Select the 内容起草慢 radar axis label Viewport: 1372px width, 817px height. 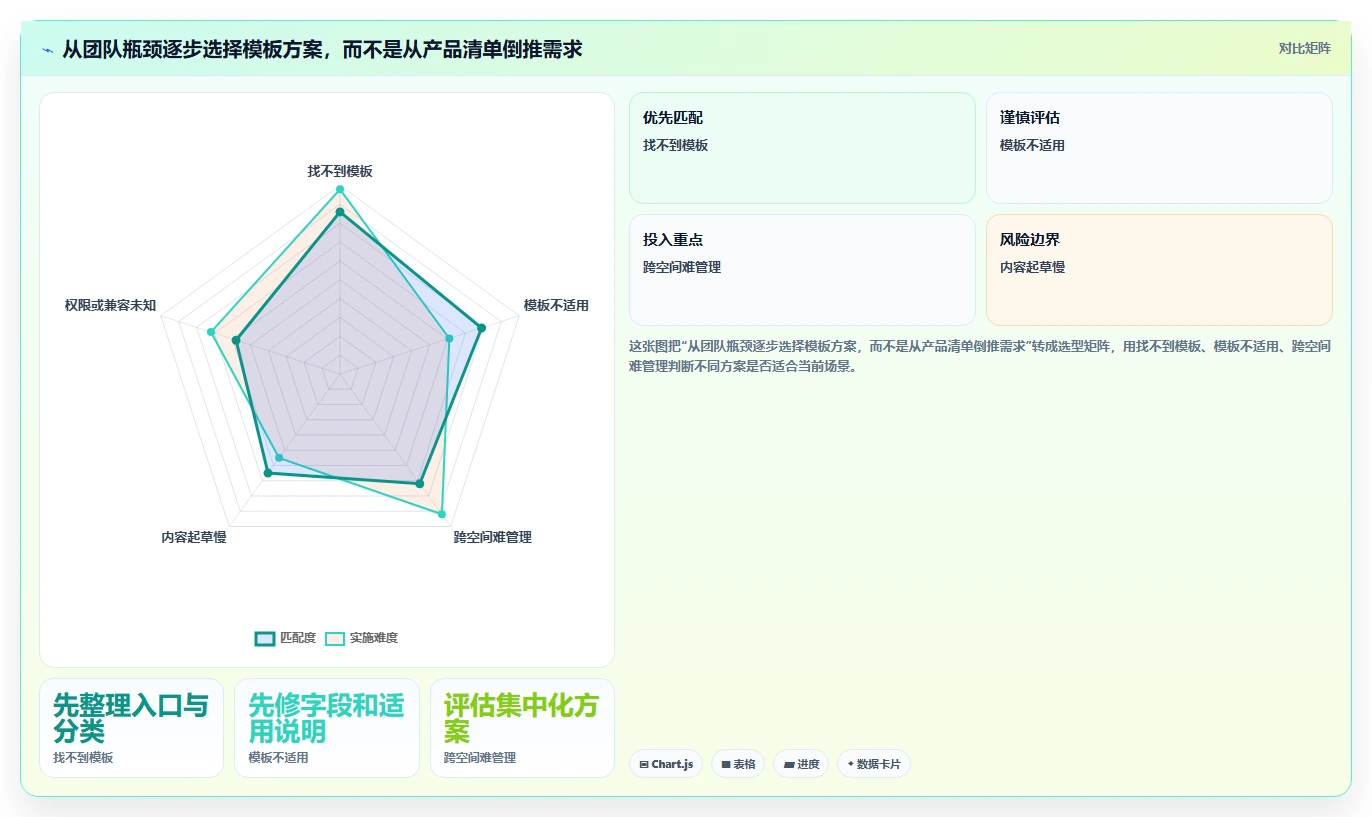pyautogui.click(x=194, y=537)
